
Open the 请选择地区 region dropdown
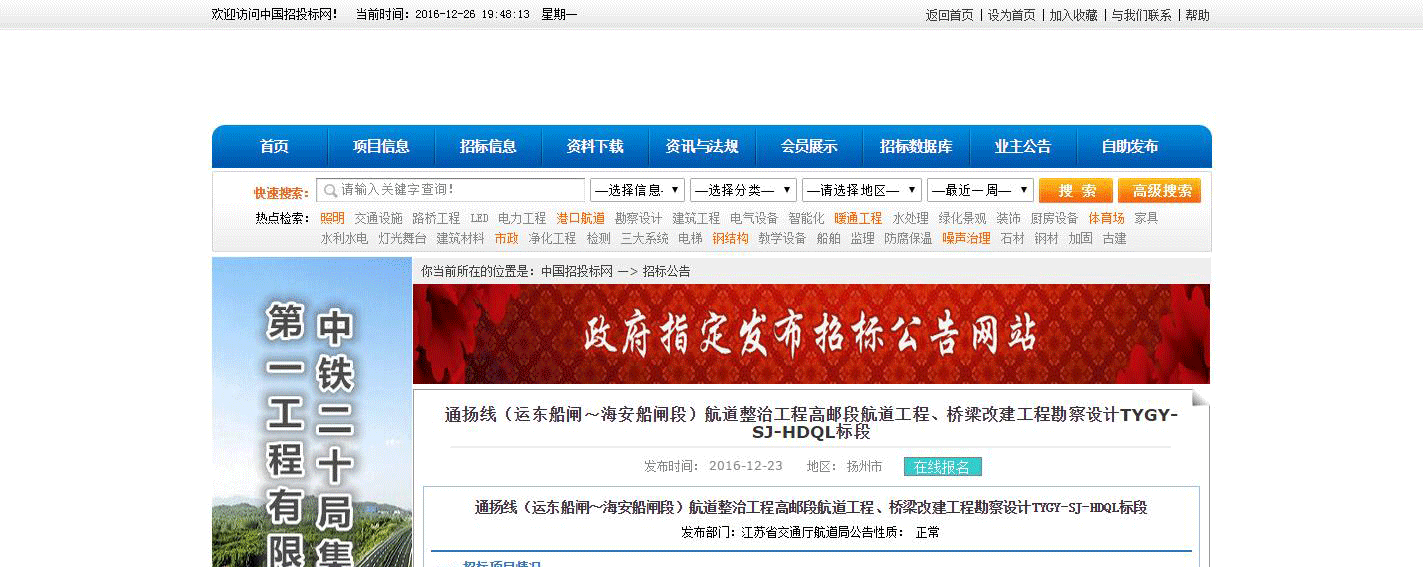[862, 190]
